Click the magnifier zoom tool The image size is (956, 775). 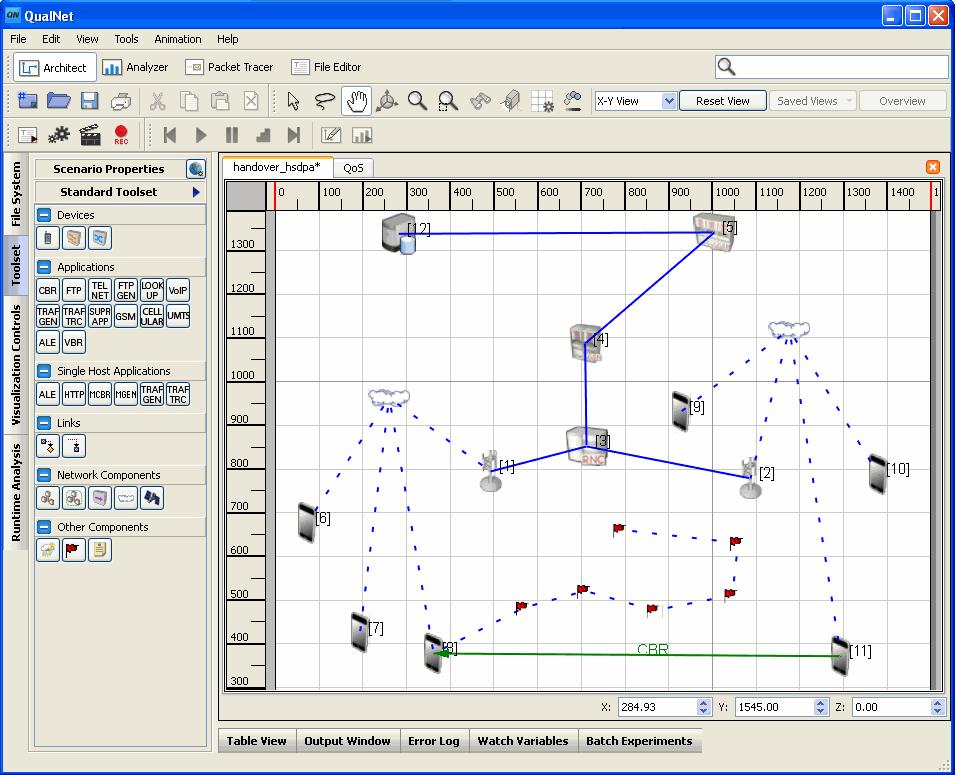[418, 101]
